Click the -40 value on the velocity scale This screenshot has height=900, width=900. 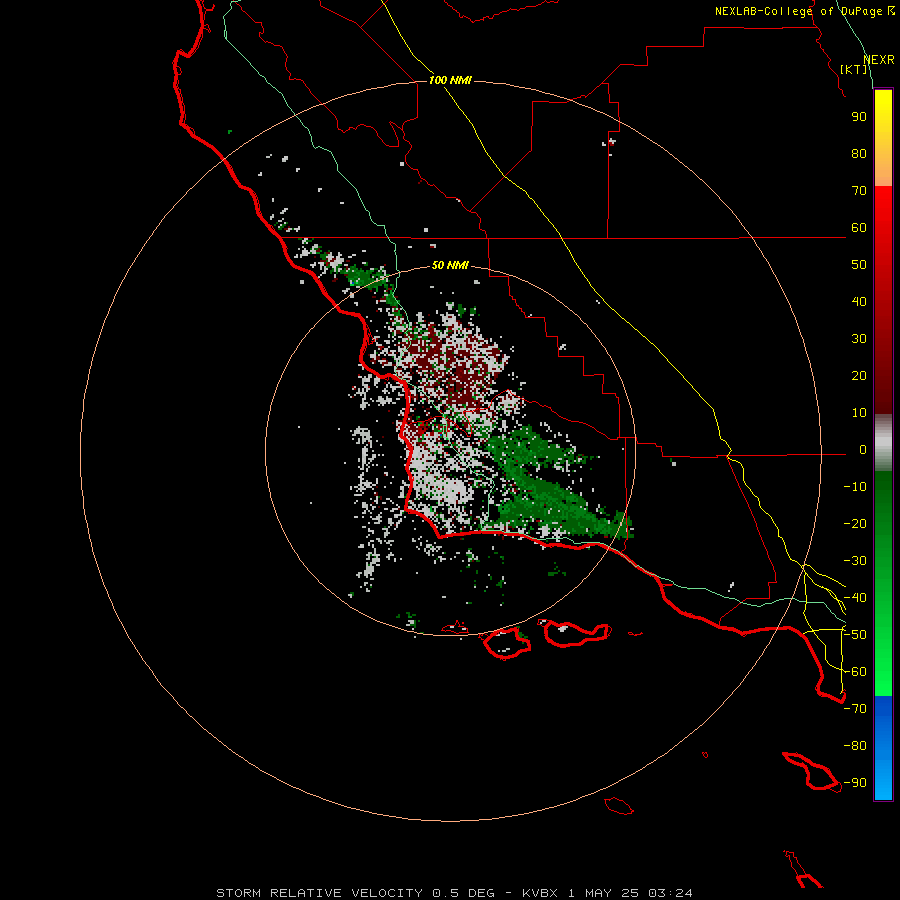click(855, 598)
